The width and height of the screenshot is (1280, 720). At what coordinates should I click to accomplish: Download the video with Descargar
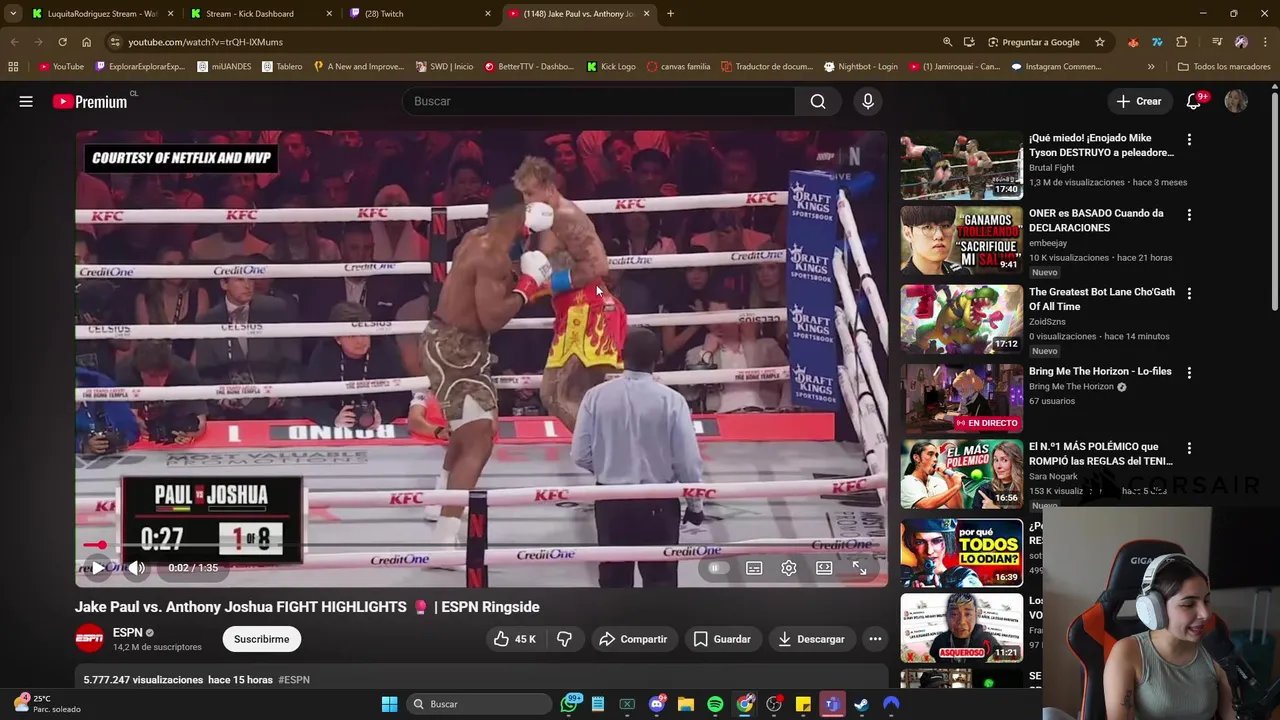(811, 639)
